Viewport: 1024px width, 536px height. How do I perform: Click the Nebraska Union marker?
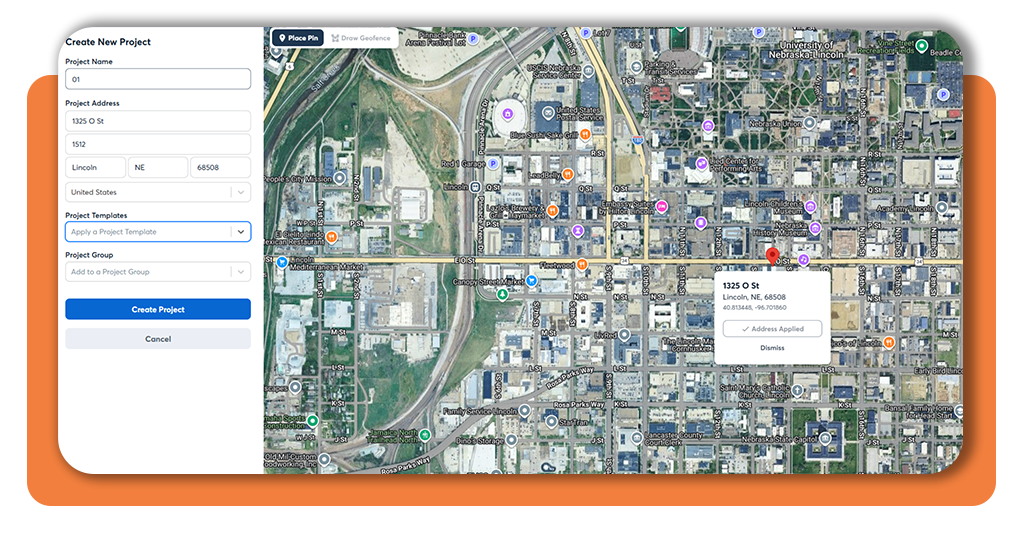(x=809, y=123)
